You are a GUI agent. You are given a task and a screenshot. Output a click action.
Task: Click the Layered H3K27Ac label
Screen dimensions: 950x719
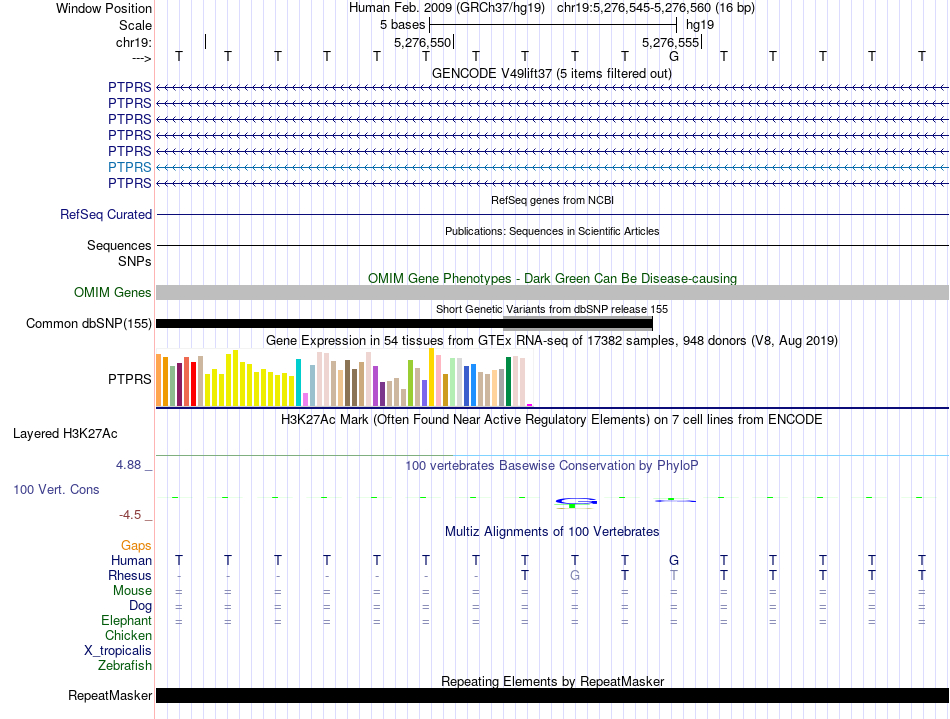click(65, 434)
